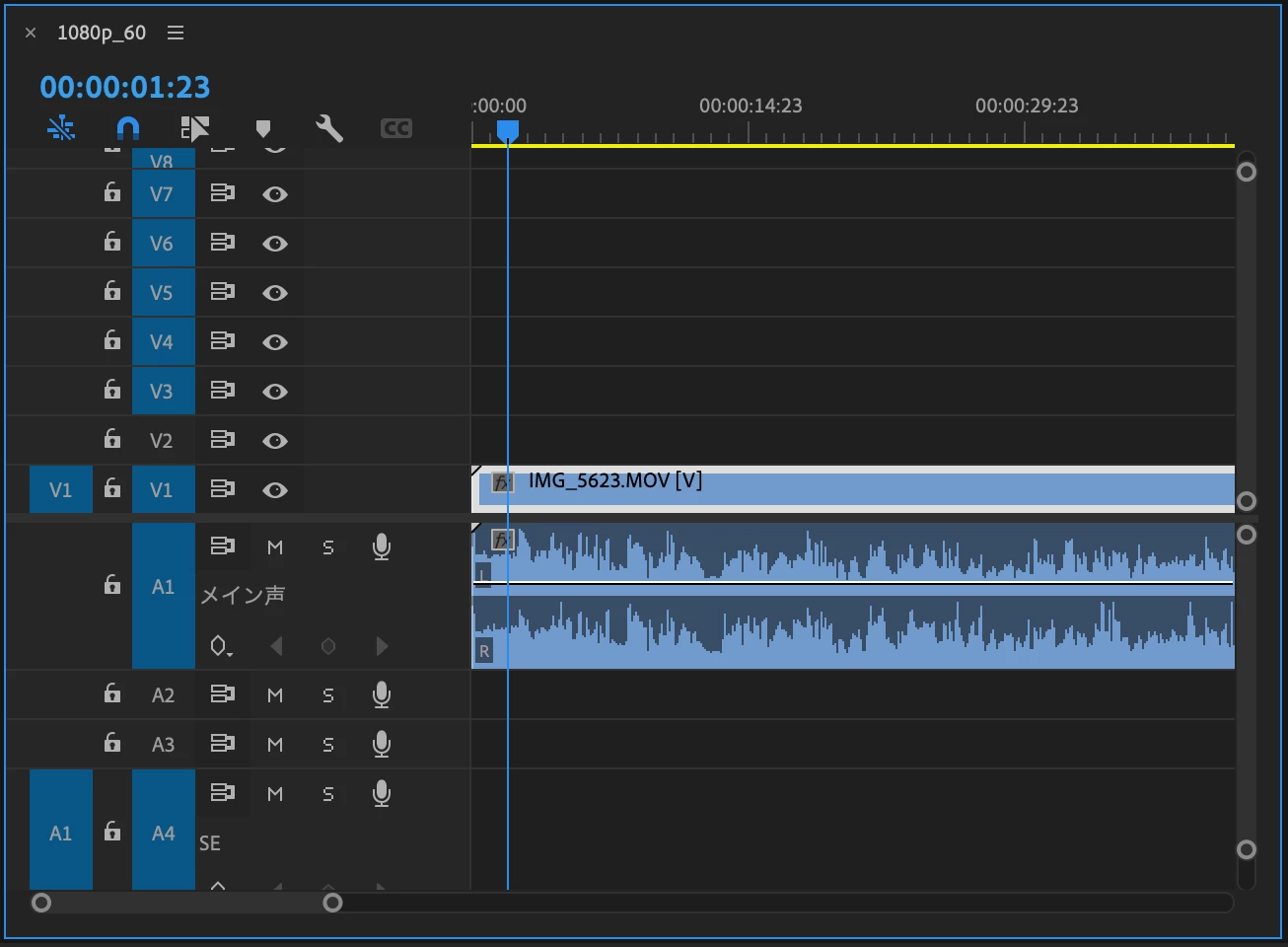
Task: Hide track V1 output eye
Action: pos(275,490)
